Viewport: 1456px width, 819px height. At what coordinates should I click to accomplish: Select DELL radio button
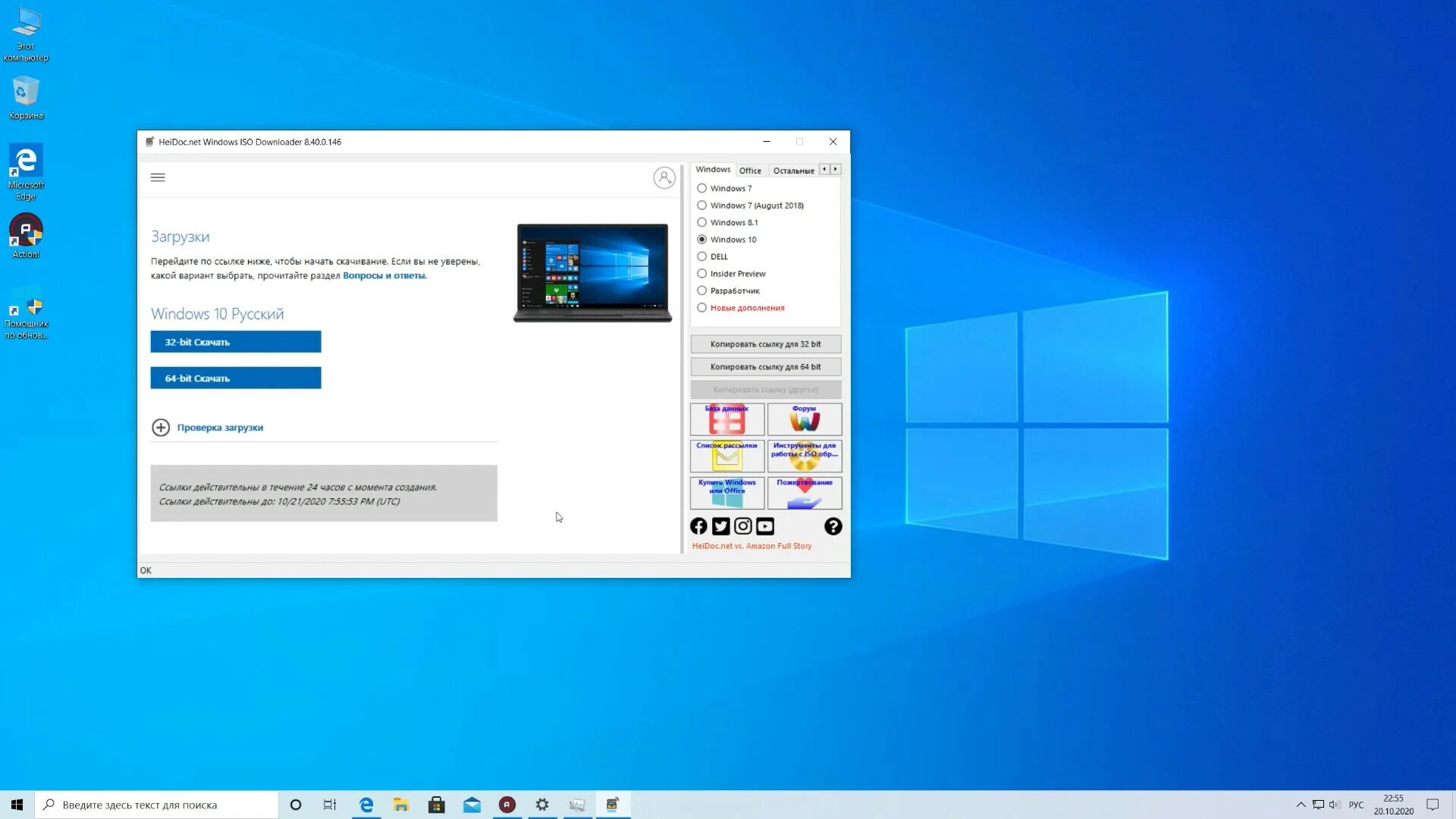(701, 256)
